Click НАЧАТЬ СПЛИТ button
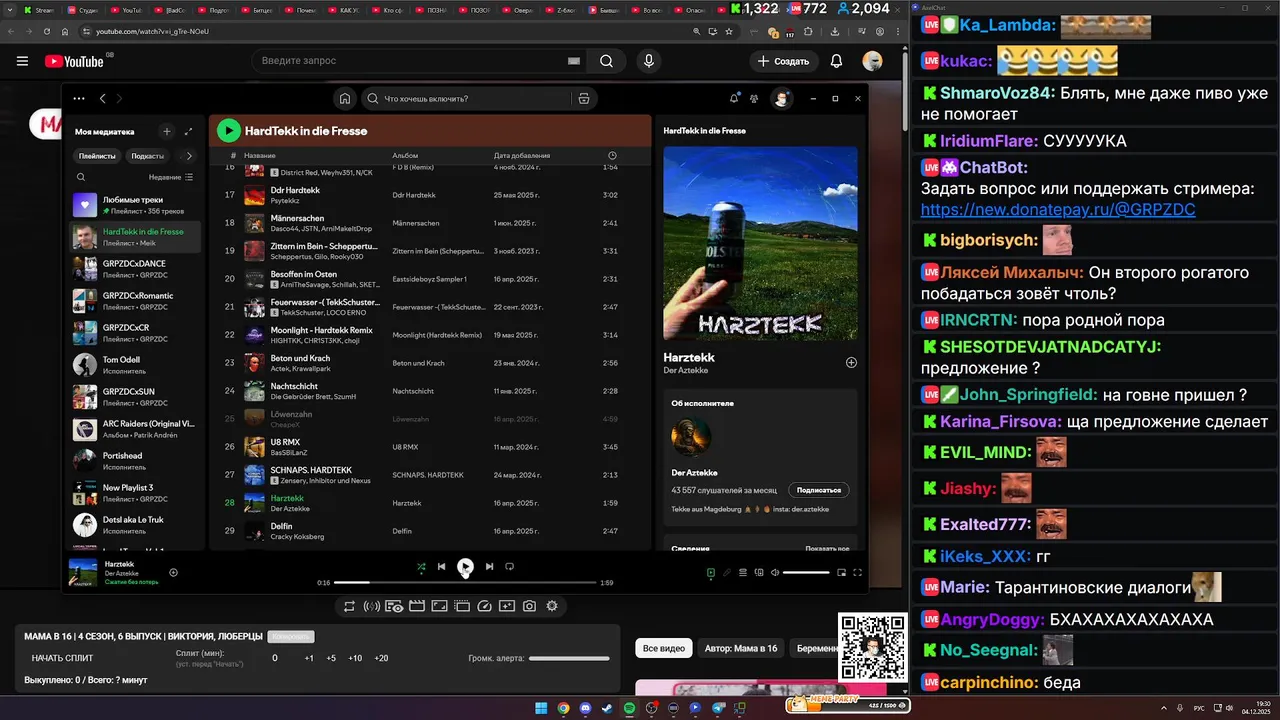The width and height of the screenshot is (1280, 720). point(62,658)
